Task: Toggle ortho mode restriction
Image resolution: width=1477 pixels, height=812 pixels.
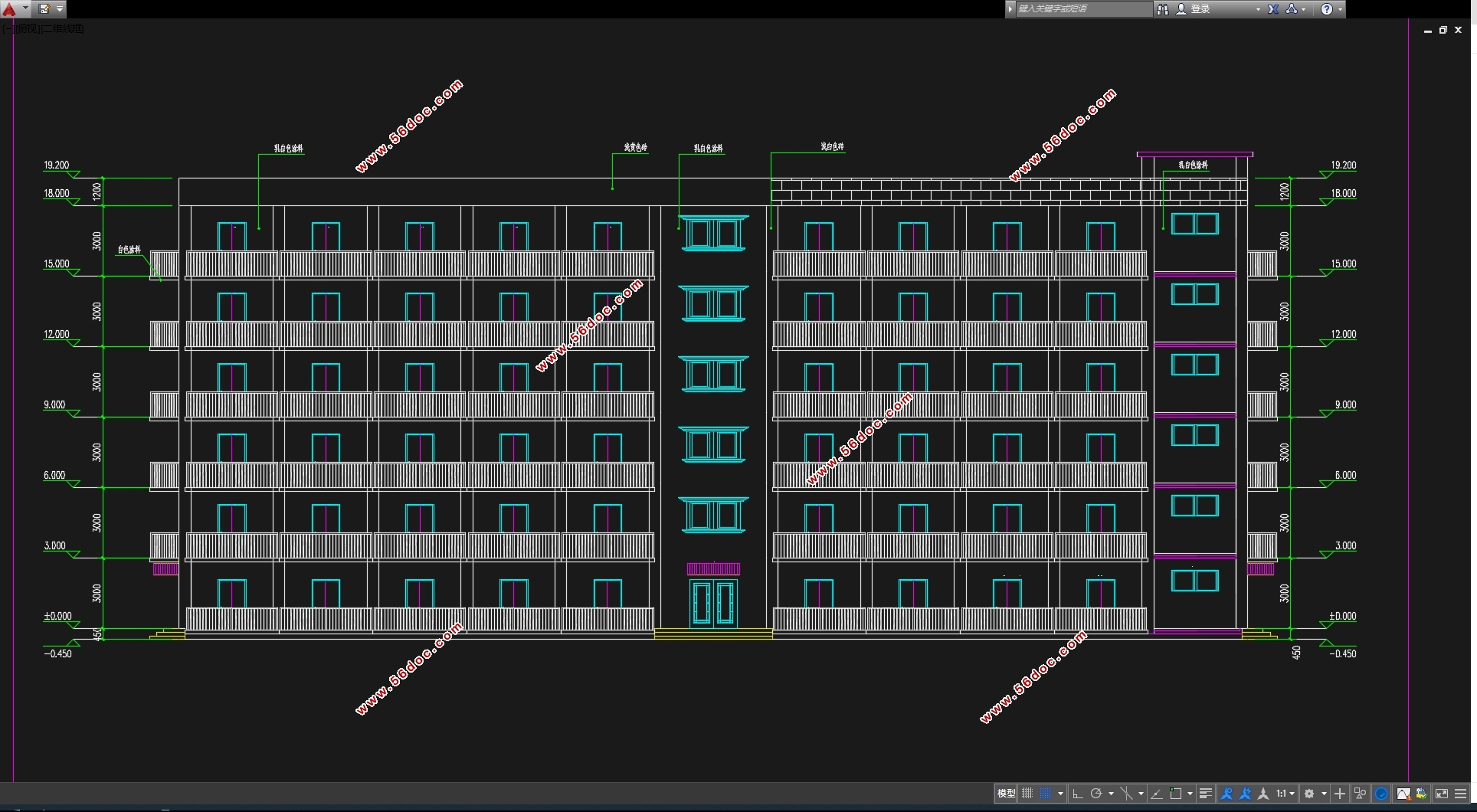Action: point(1077,794)
